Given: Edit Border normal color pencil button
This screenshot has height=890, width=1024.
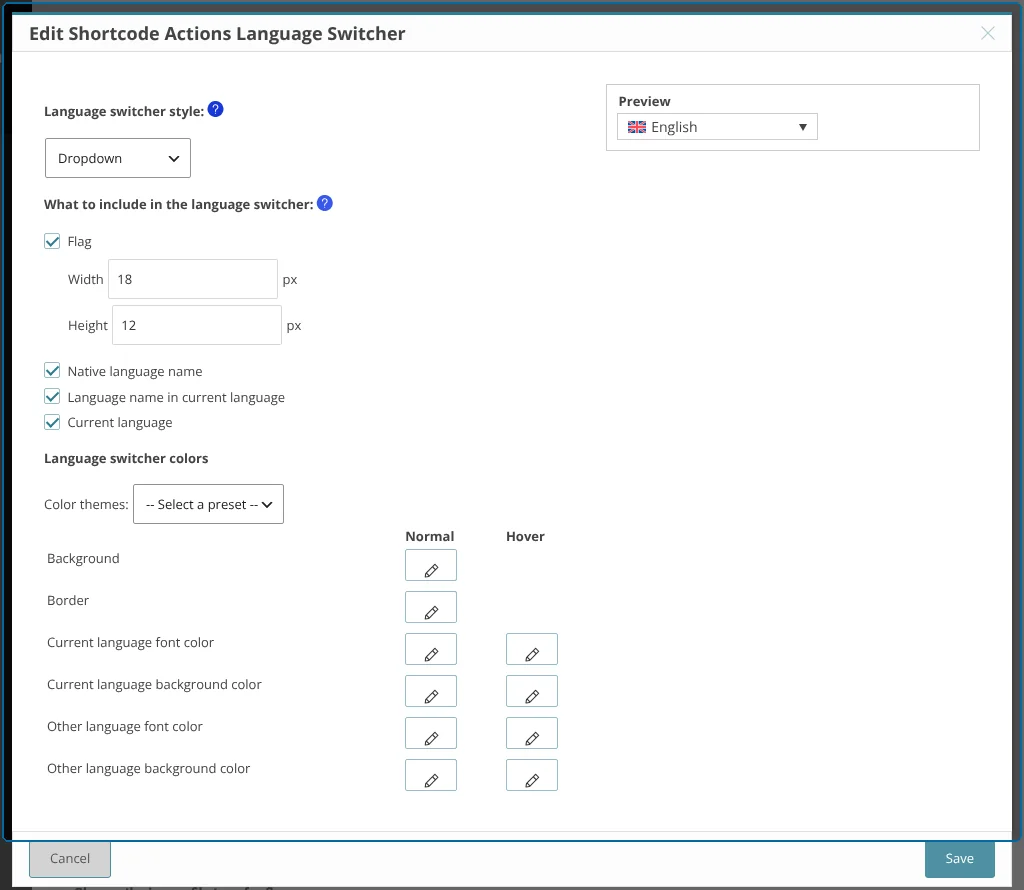Looking at the screenshot, I should [431, 607].
